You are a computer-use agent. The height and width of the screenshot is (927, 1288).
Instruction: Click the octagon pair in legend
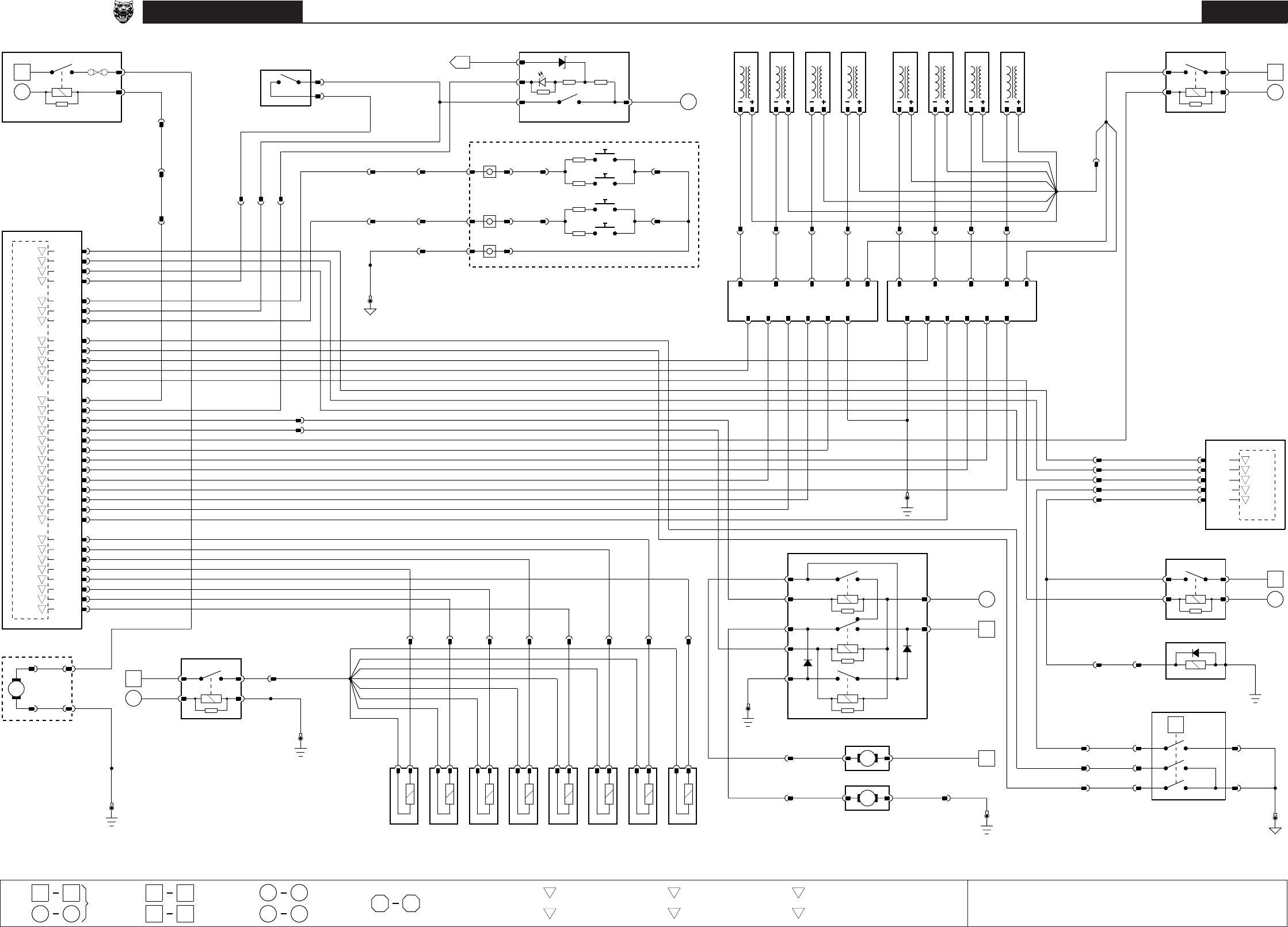395,903
